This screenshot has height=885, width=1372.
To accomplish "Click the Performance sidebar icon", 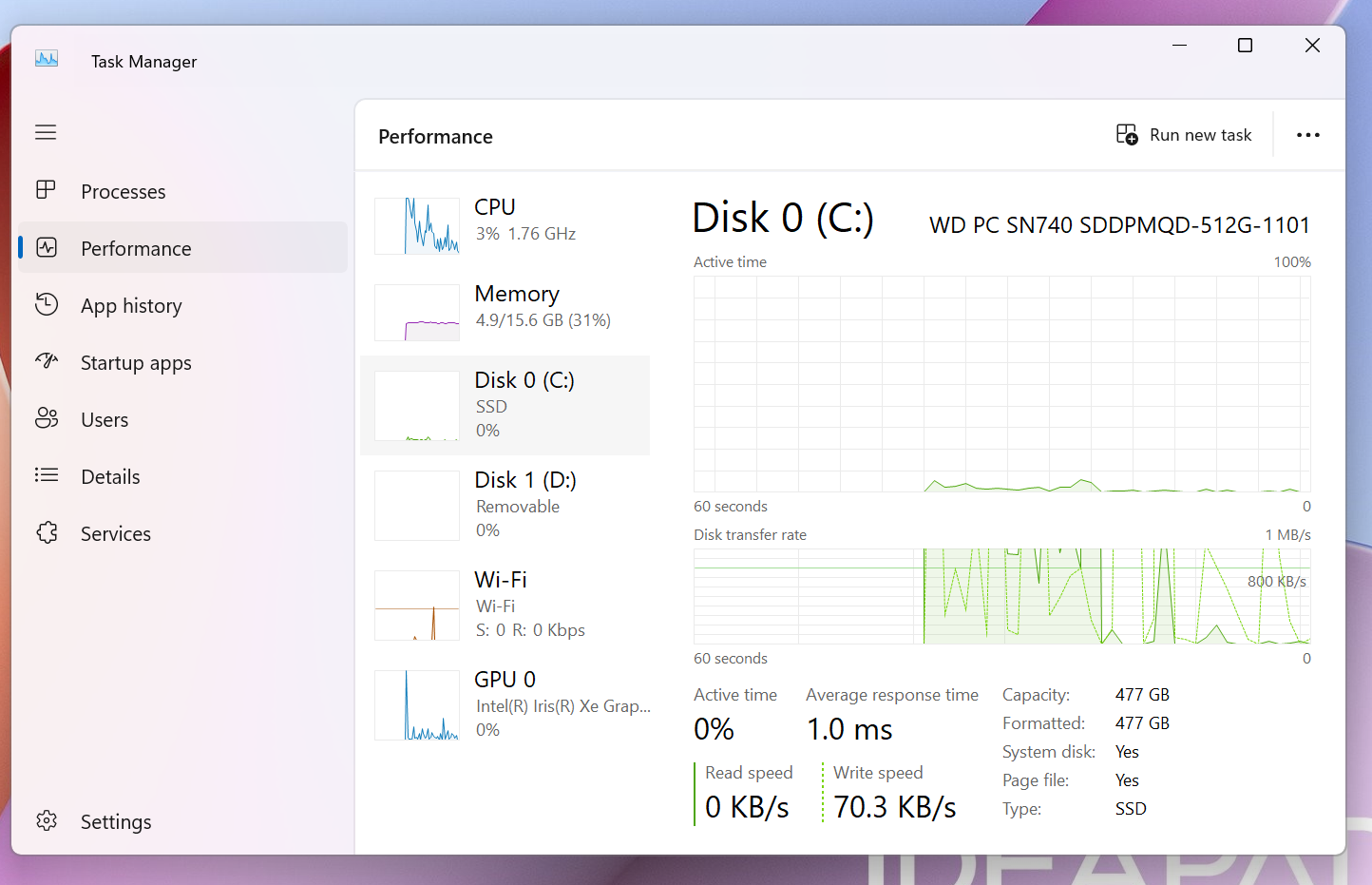I will tap(47, 248).
